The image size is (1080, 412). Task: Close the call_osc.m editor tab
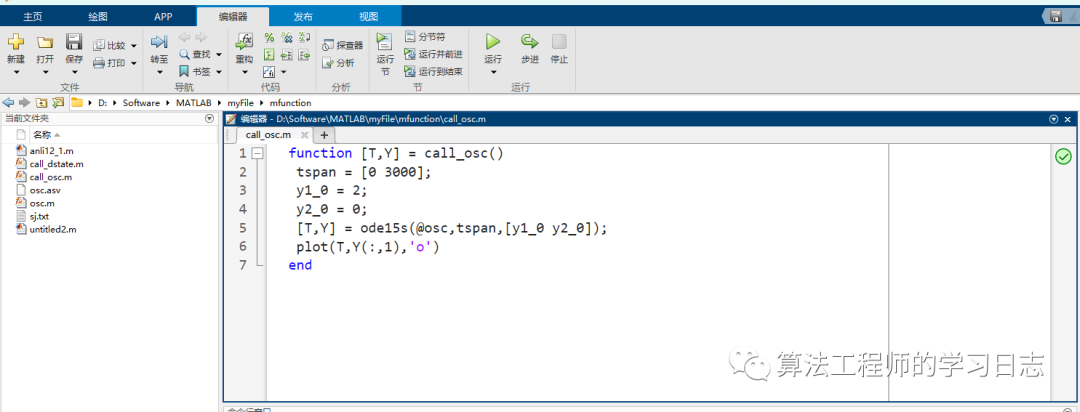click(x=304, y=135)
